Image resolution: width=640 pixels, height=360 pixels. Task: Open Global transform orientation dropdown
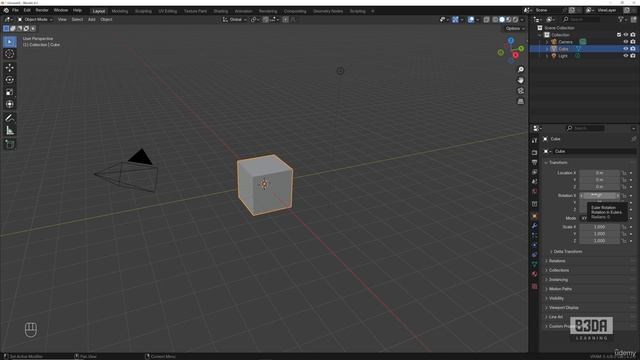235,20
